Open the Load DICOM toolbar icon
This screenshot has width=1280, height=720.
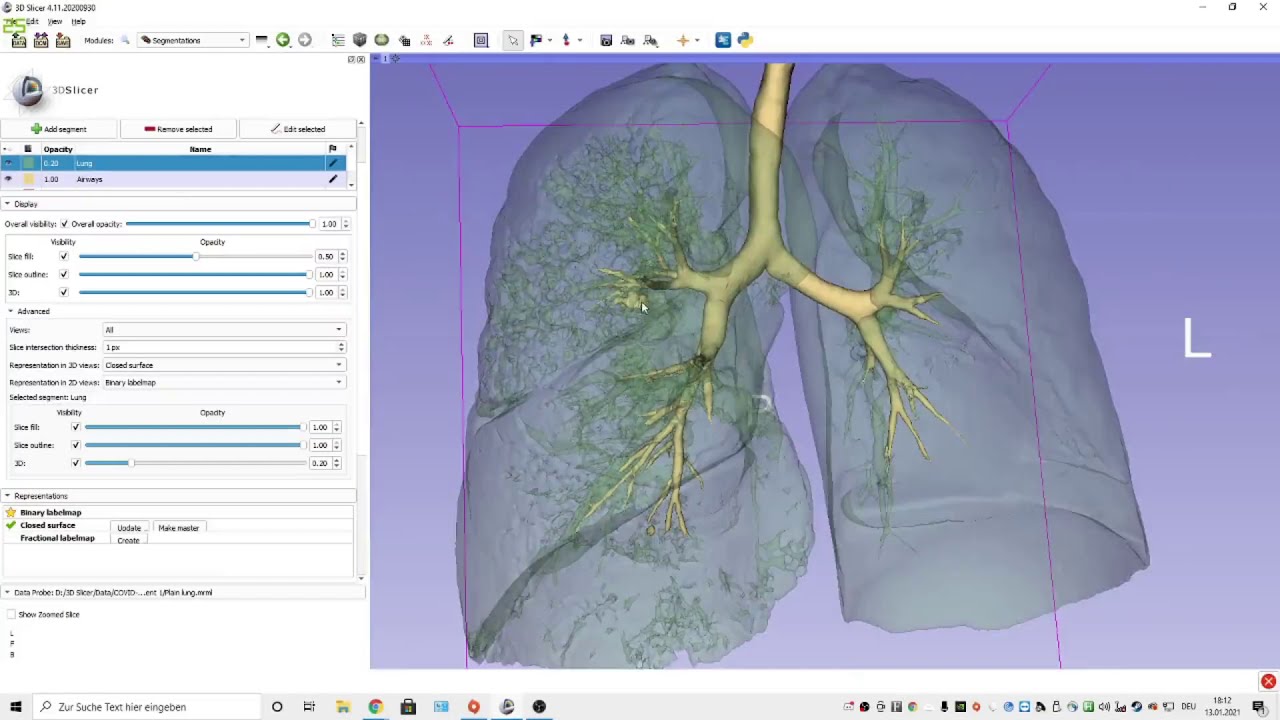41,40
